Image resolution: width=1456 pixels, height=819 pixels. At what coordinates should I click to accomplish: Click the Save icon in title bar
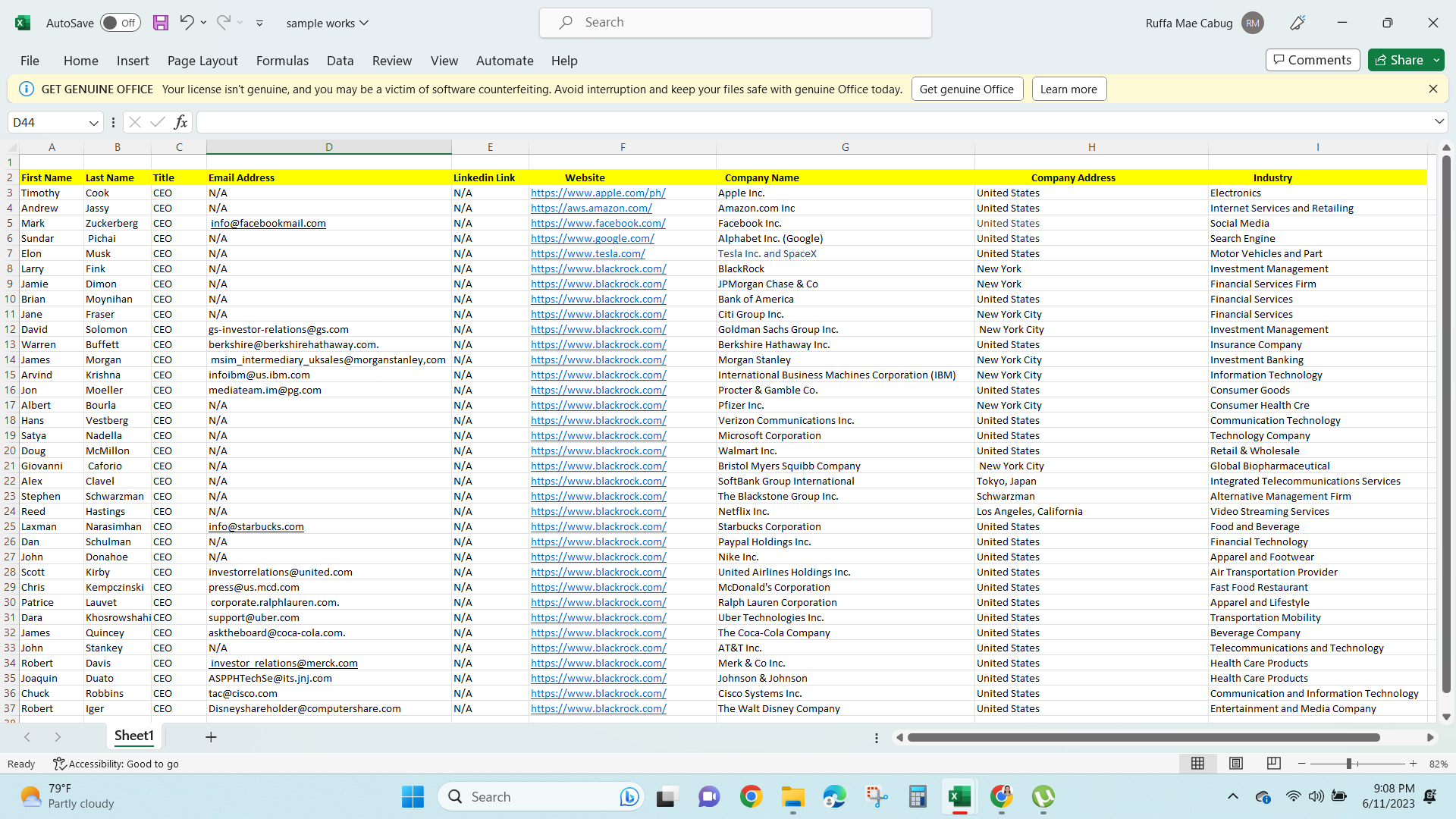pyautogui.click(x=160, y=23)
